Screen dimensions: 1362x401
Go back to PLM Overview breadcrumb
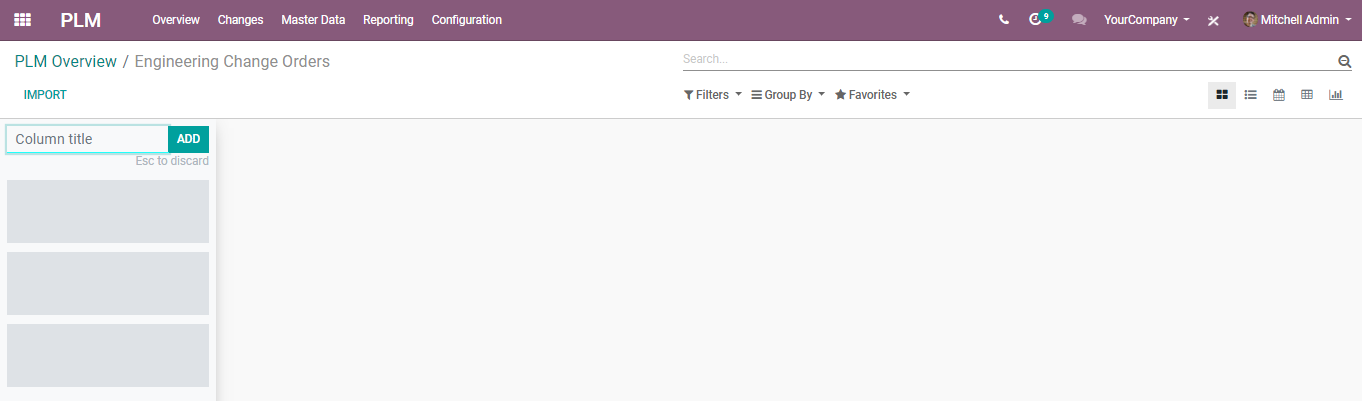point(66,62)
